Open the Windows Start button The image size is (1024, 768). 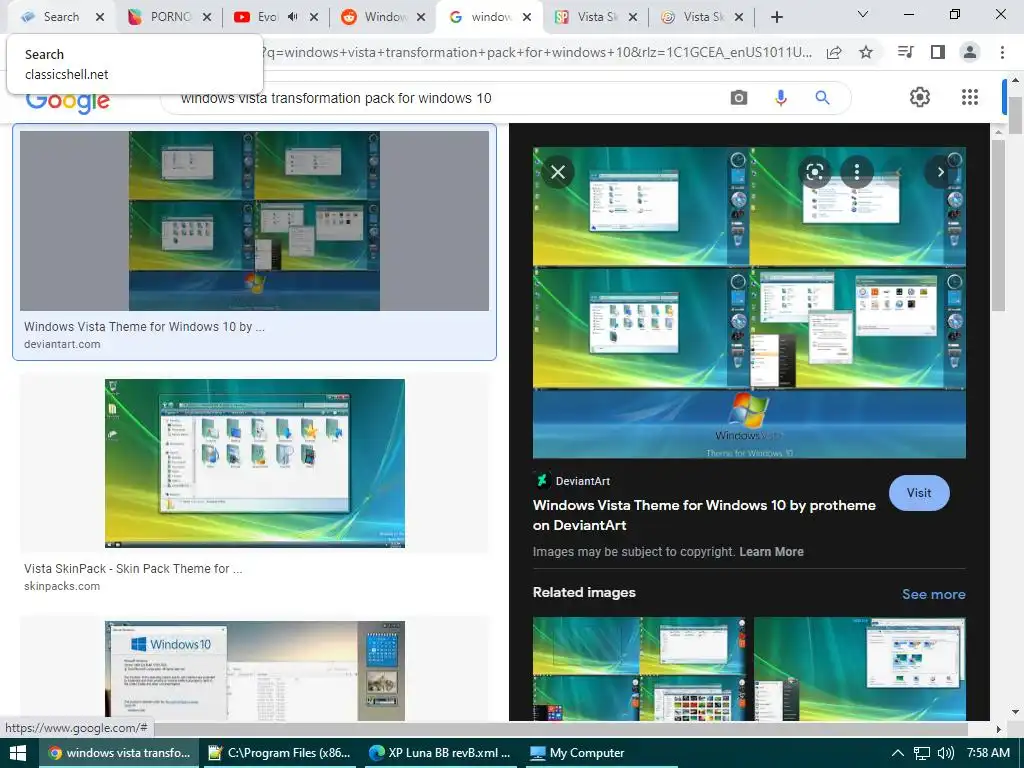click(18, 753)
